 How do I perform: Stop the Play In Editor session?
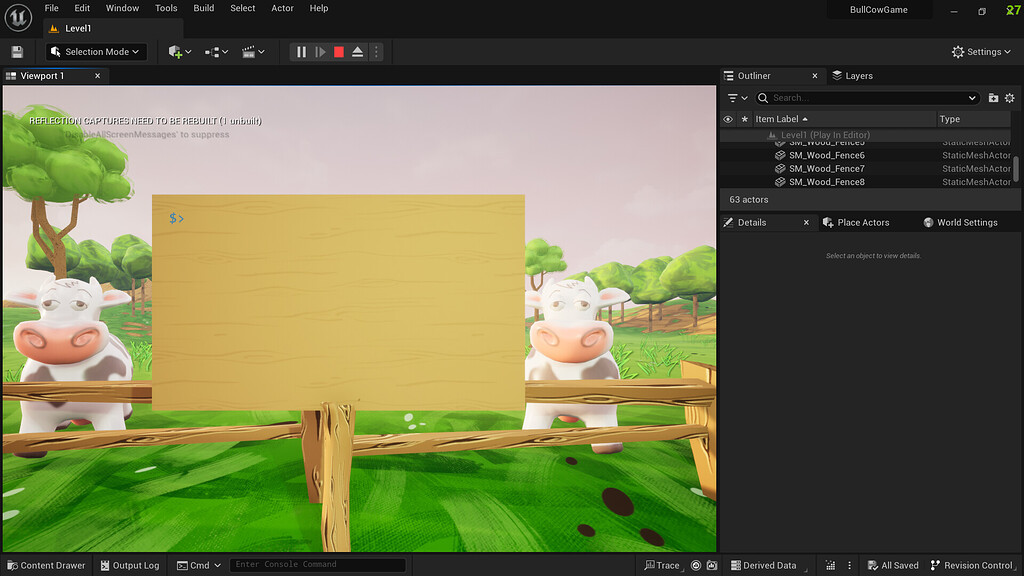[340, 51]
